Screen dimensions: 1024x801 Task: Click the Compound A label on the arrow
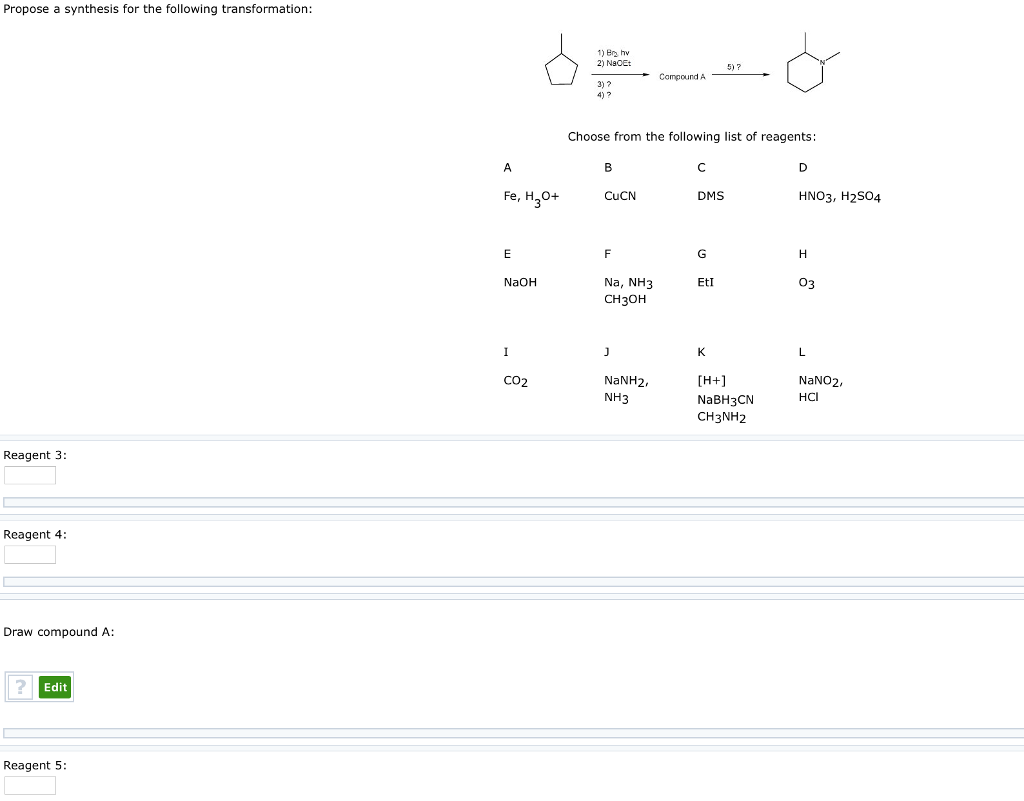pyautogui.click(x=682, y=76)
